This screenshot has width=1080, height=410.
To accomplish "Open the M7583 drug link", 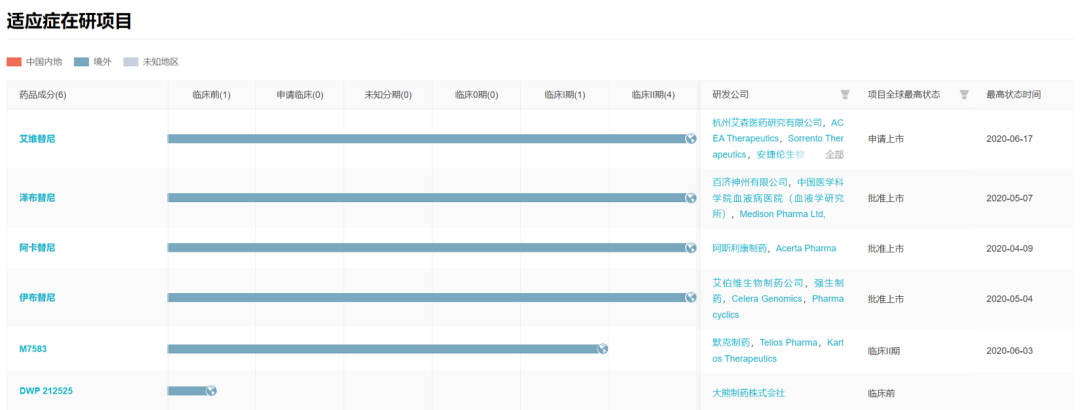I will pyautogui.click(x=33, y=349).
